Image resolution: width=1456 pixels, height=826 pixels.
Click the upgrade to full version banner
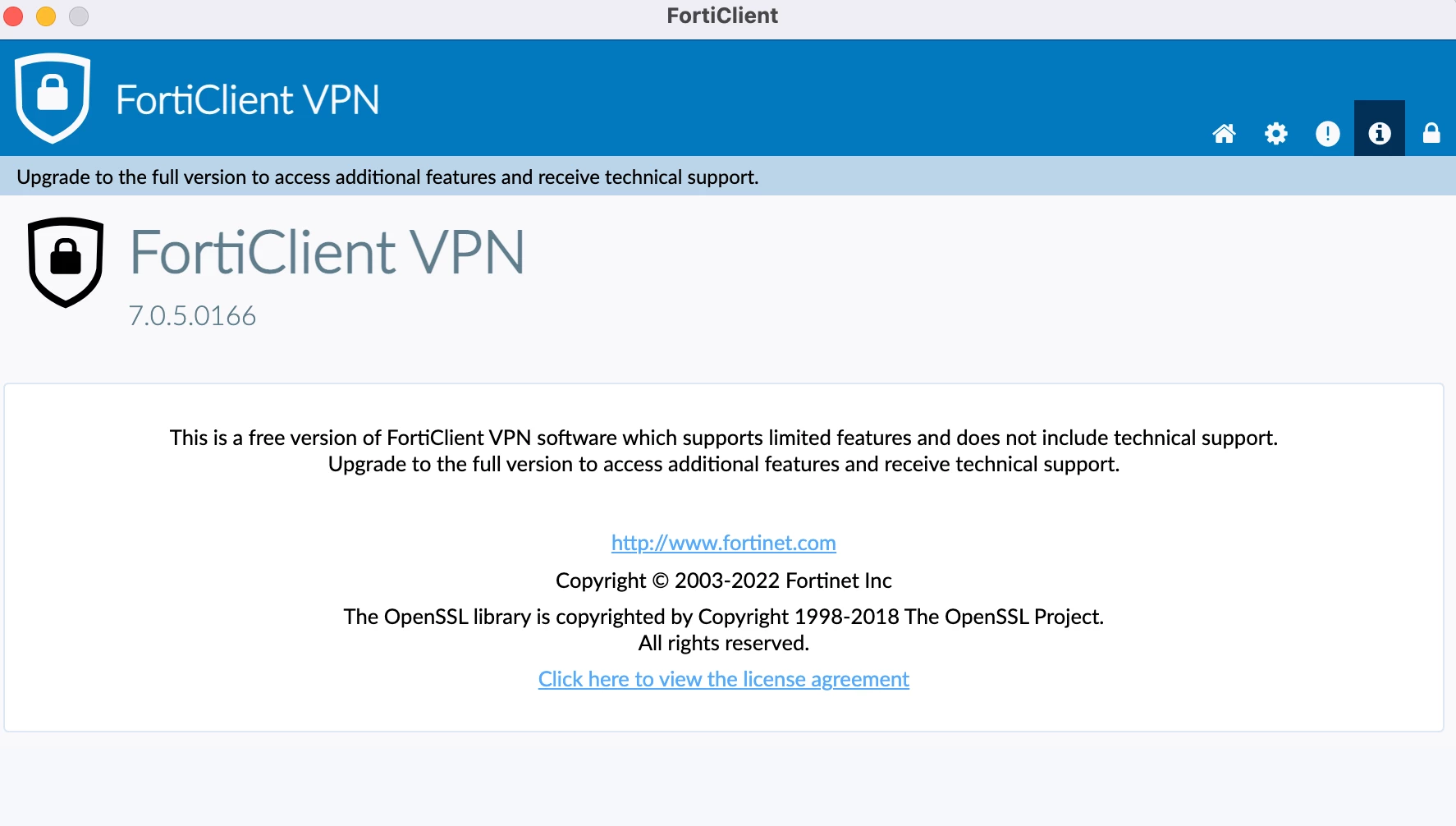(x=728, y=177)
